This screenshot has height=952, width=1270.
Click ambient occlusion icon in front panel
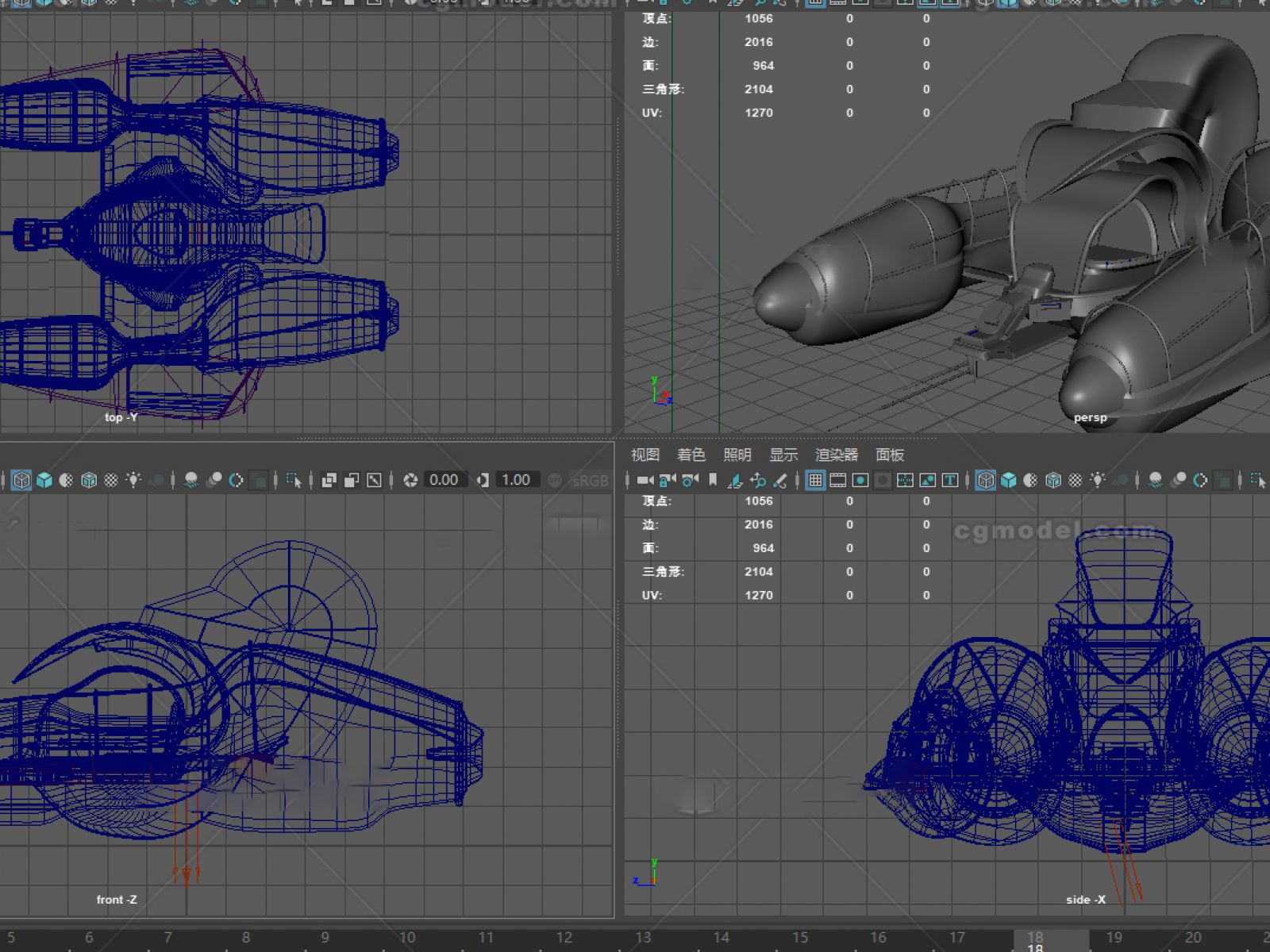tap(191, 480)
